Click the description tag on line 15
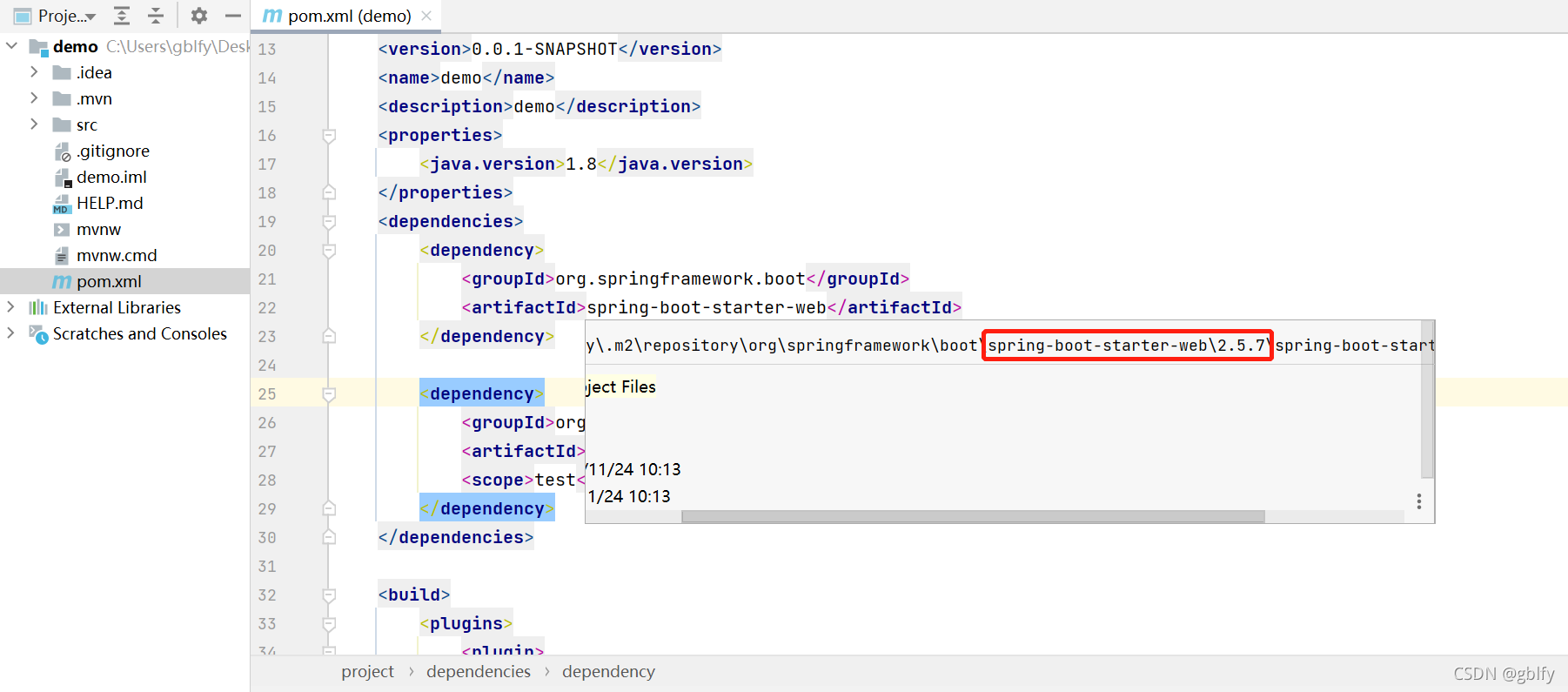 click(446, 106)
